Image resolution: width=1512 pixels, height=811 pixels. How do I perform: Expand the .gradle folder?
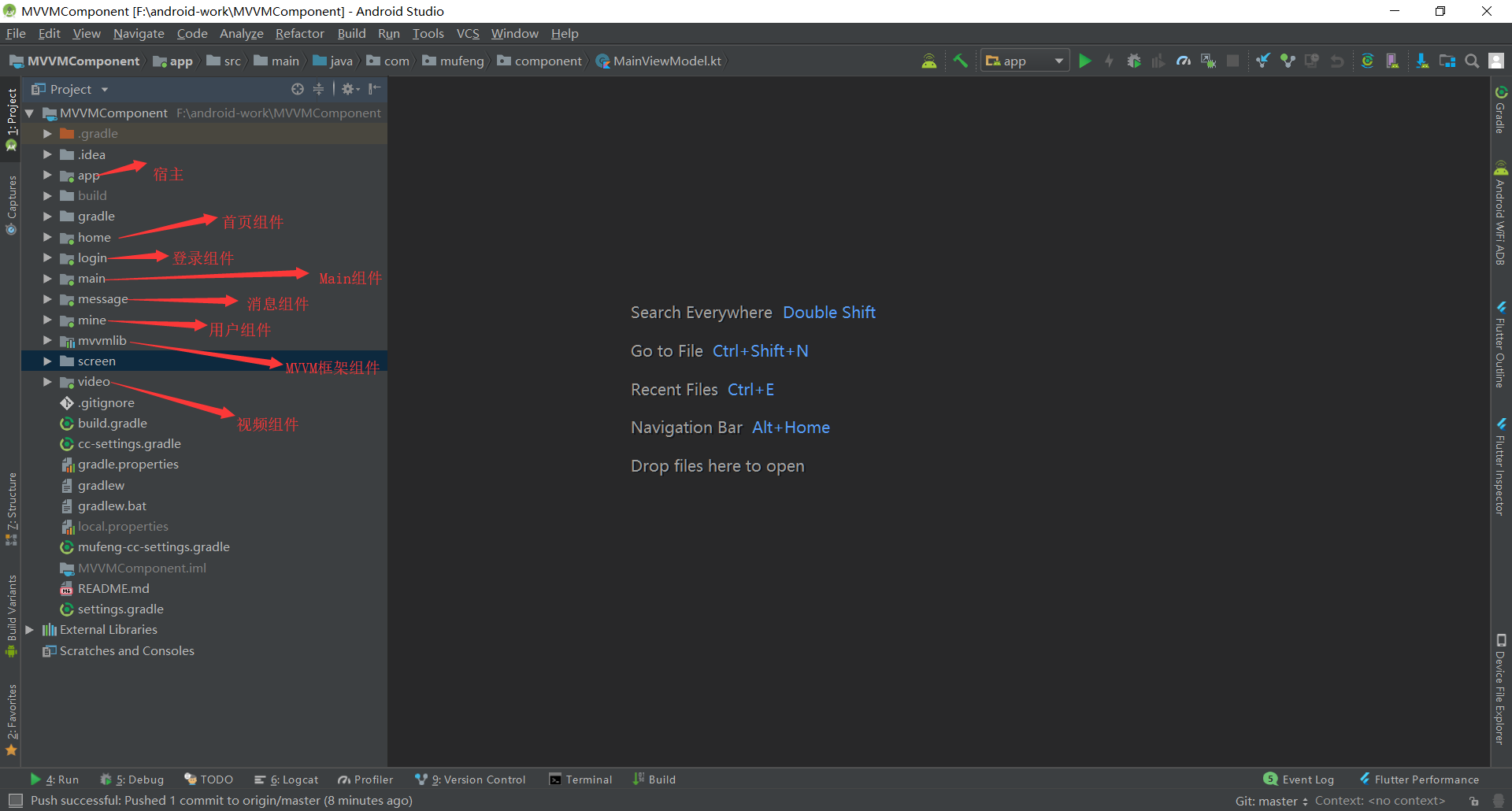[x=47, y=134]
